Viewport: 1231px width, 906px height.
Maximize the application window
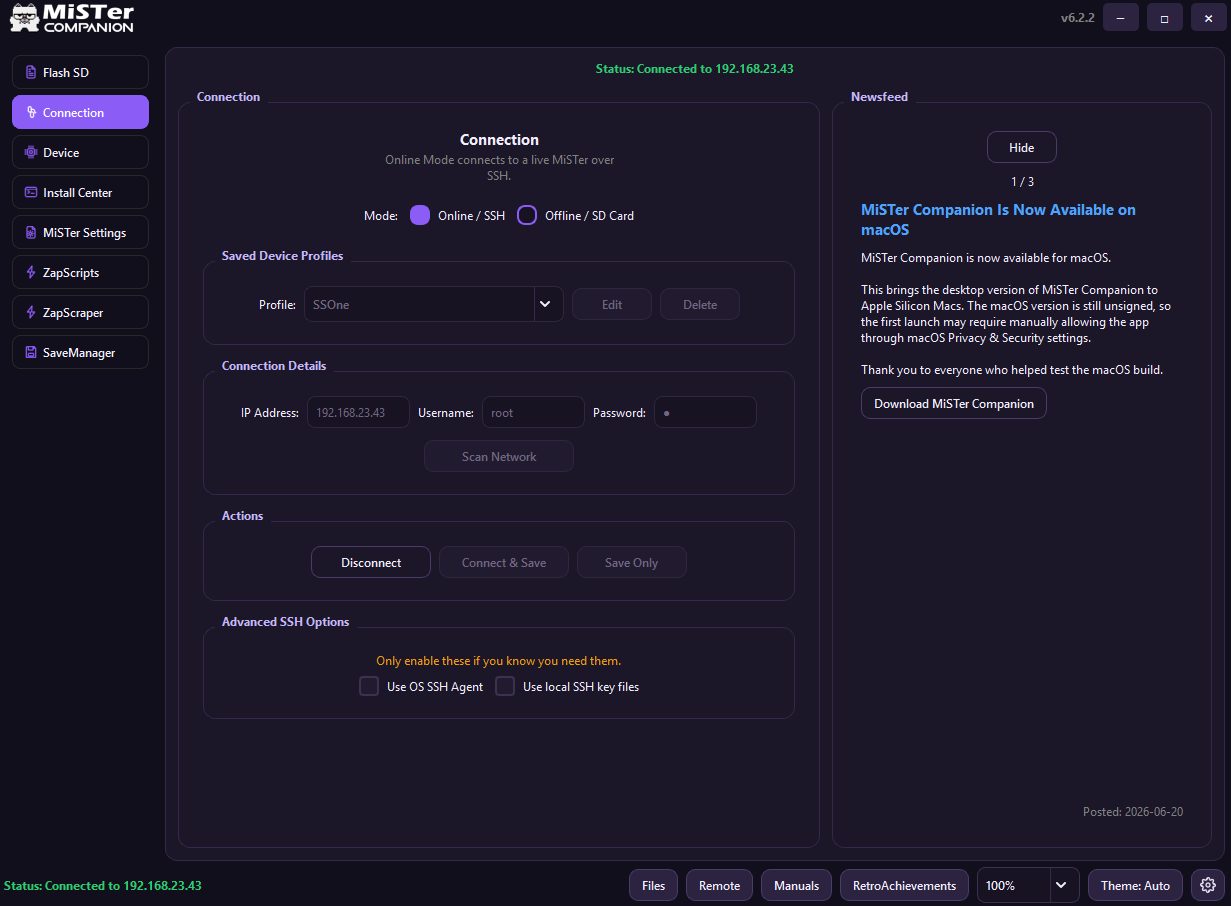[1165, 18]
